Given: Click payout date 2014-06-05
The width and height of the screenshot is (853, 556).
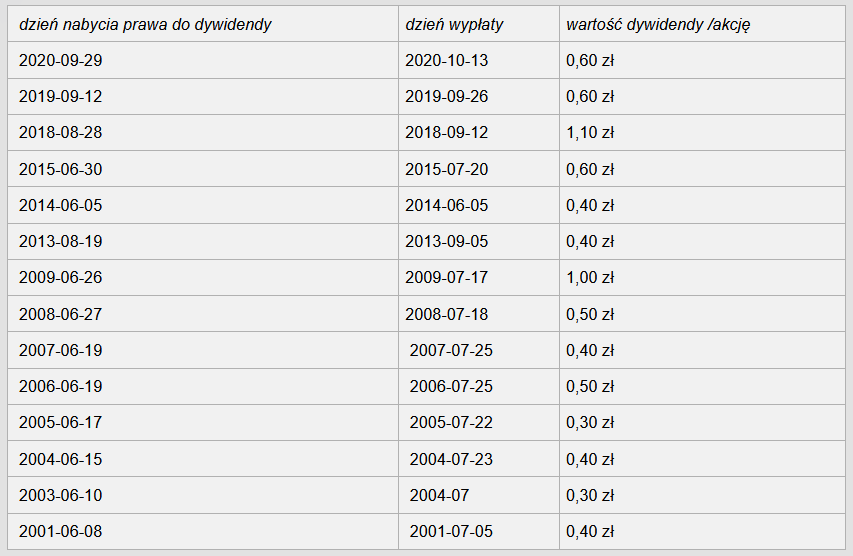Looking at the screenshot, I should click(x=447, y=206).
